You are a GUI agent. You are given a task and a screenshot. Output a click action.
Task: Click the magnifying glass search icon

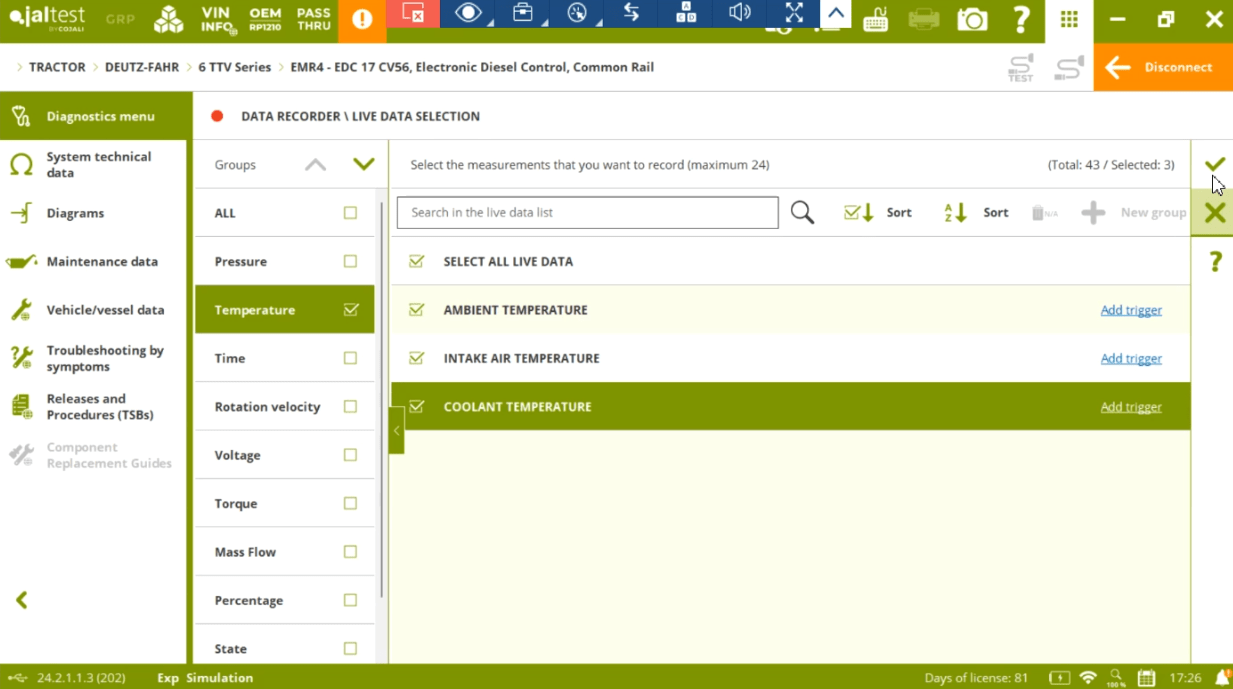[x=802, y=212]
